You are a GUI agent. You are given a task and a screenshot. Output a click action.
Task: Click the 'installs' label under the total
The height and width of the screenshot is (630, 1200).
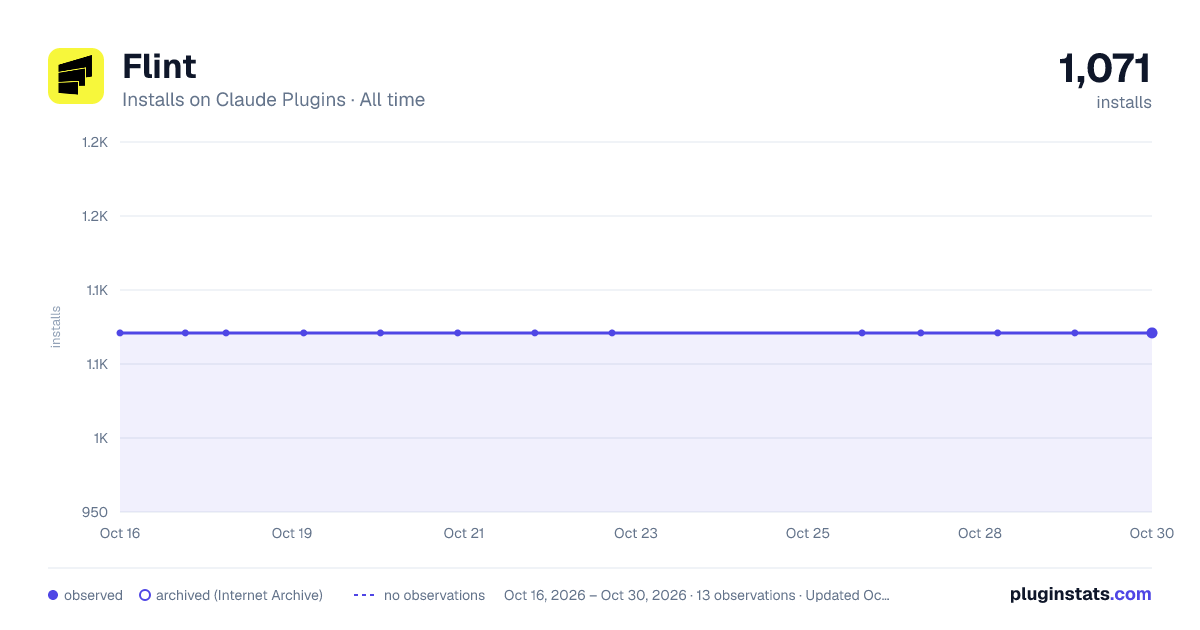click(1124, 102)
